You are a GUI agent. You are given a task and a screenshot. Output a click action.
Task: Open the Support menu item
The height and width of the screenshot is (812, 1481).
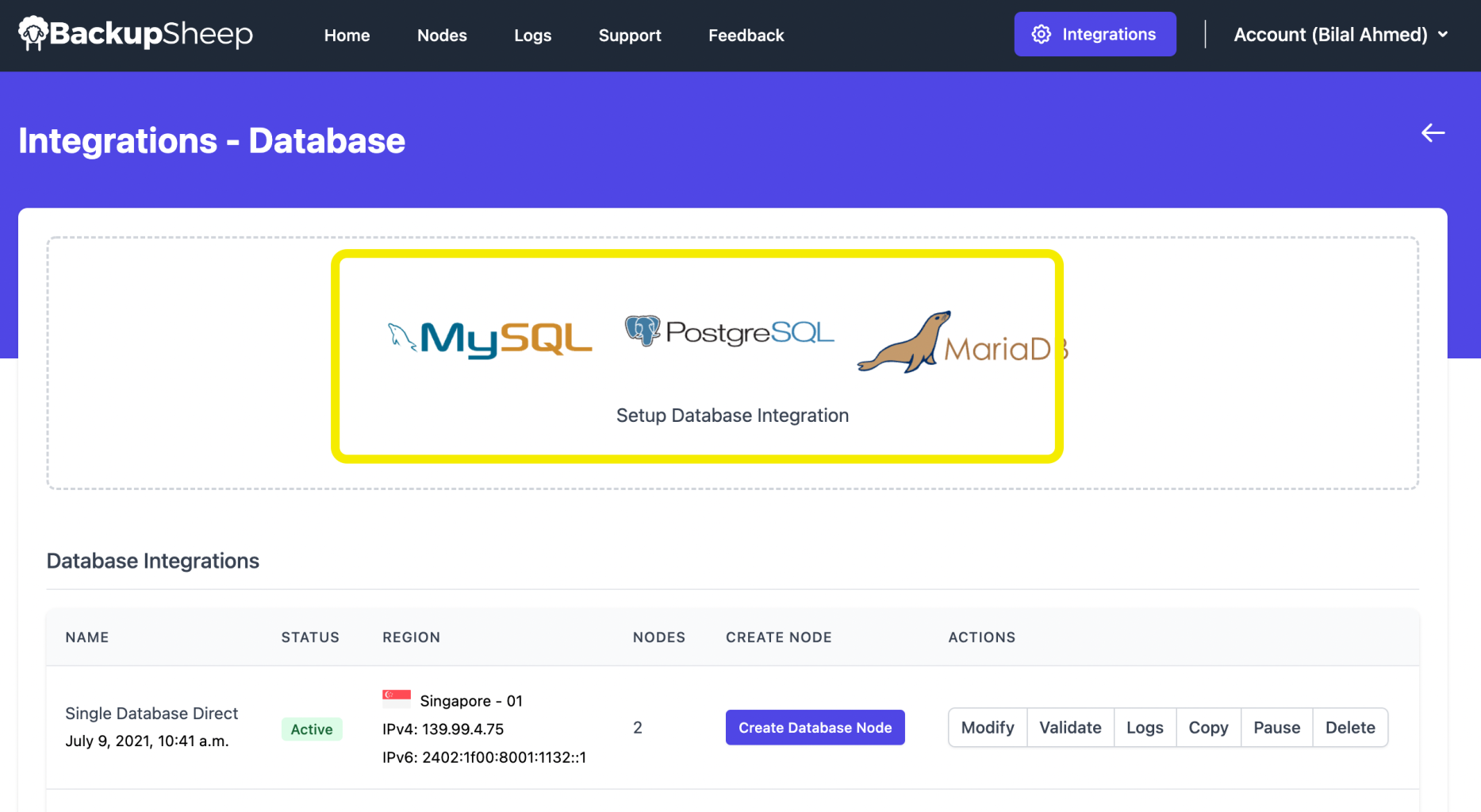click(630, 35)
